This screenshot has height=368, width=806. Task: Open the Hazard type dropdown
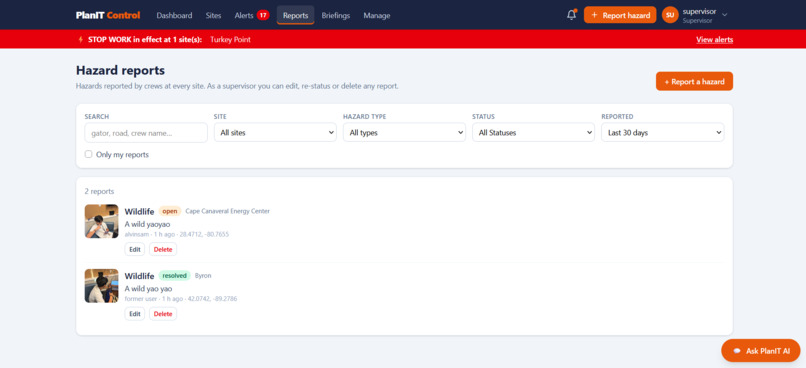[x=404, y=133]
